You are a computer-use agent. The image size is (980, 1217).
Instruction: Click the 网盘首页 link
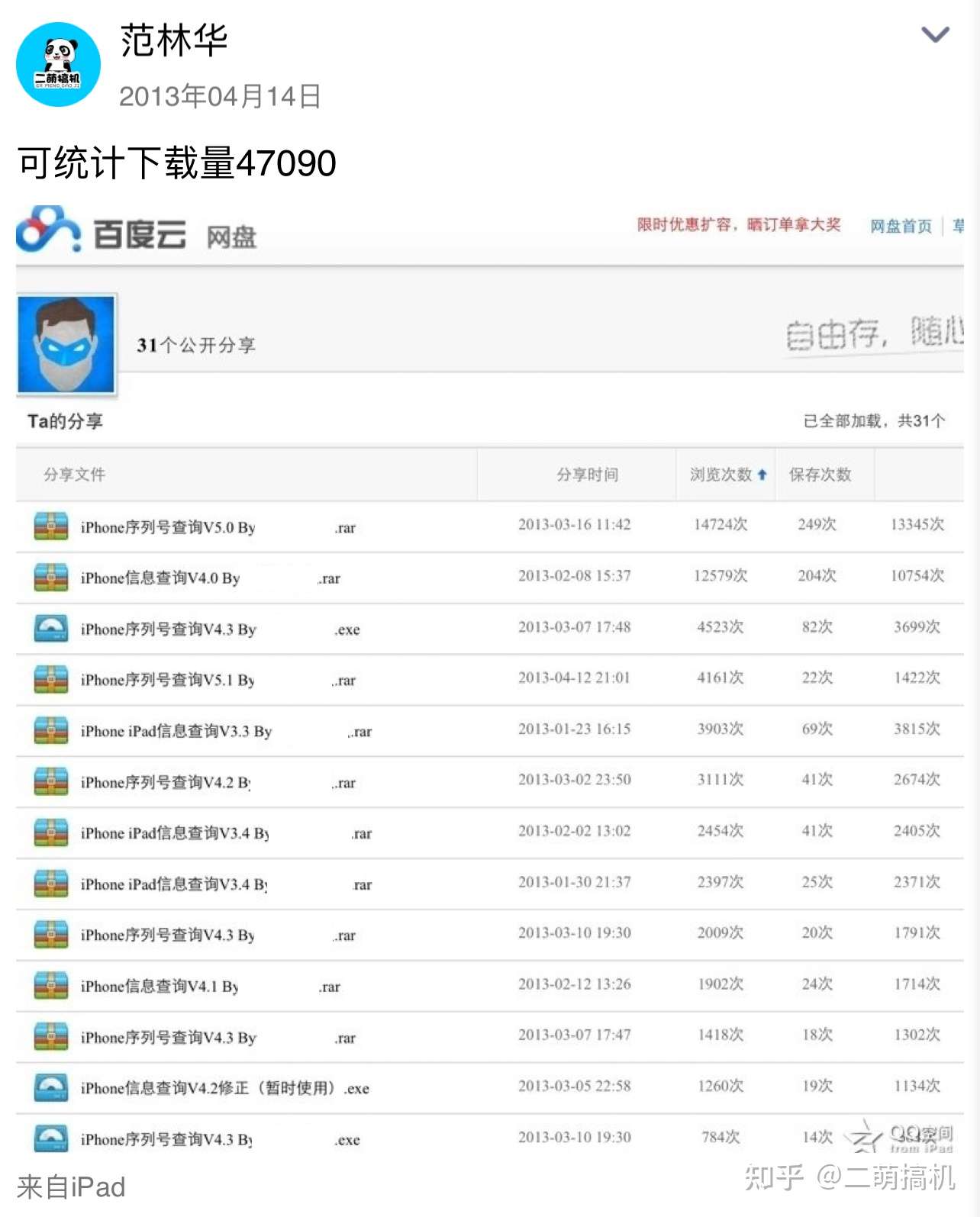[901, 226]
